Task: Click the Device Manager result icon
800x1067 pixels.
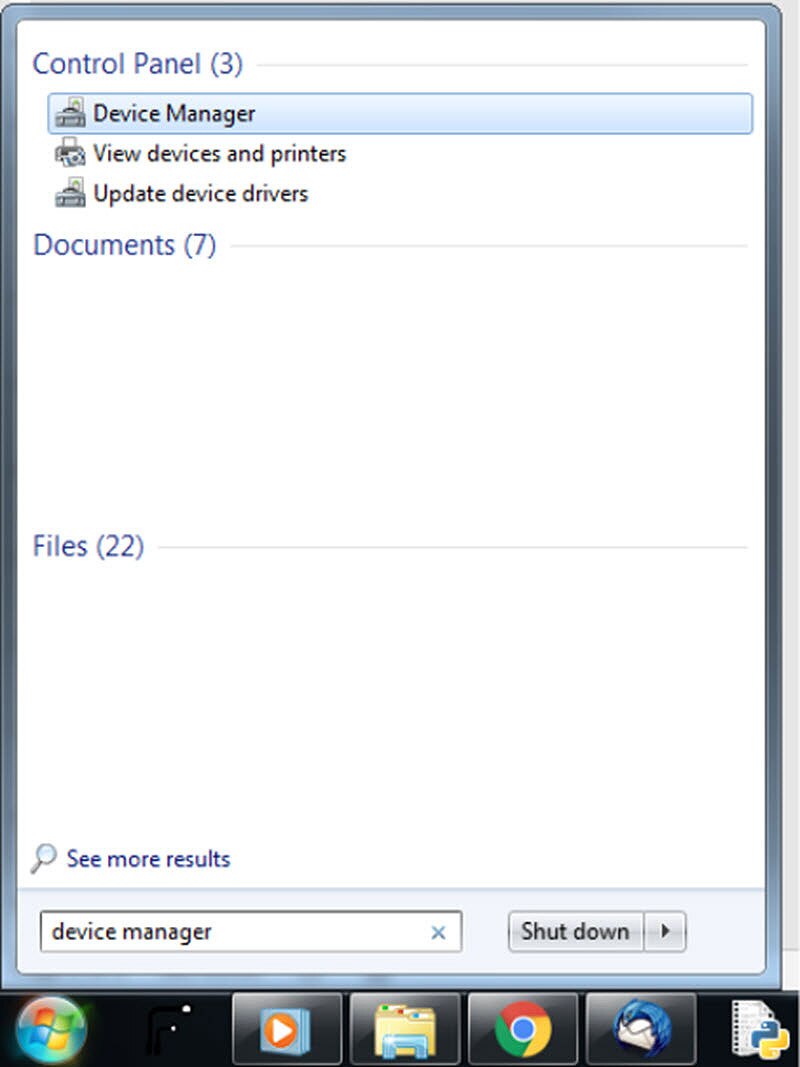Action: pos(70,114)
